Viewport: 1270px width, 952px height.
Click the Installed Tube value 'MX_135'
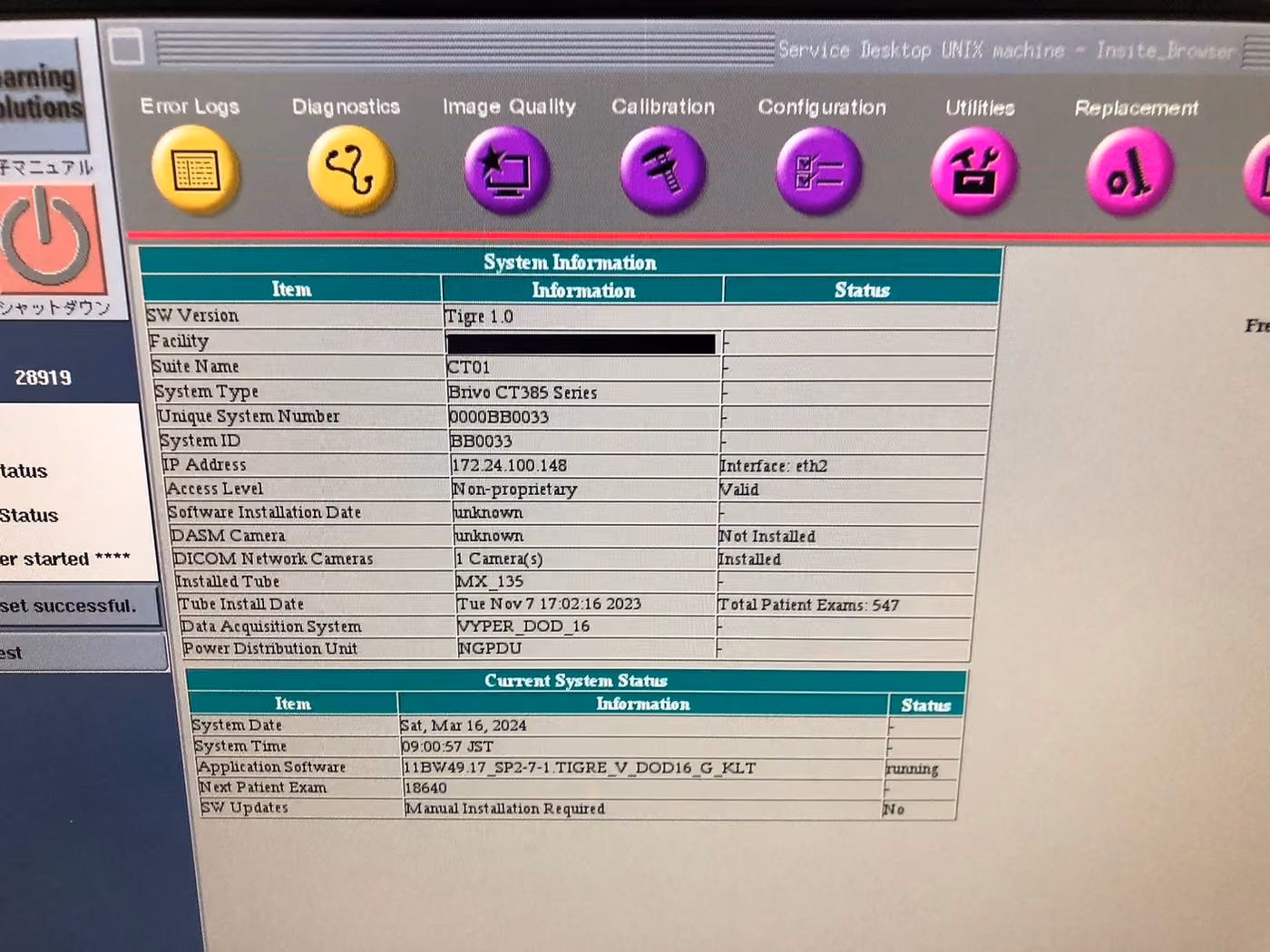tap(490, 581)
